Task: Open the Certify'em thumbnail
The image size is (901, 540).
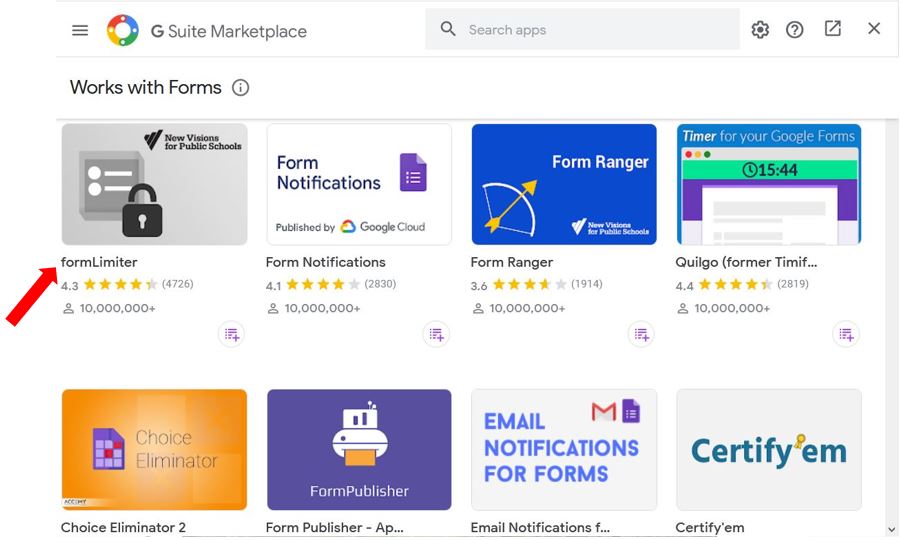Action: pos(769,450)
